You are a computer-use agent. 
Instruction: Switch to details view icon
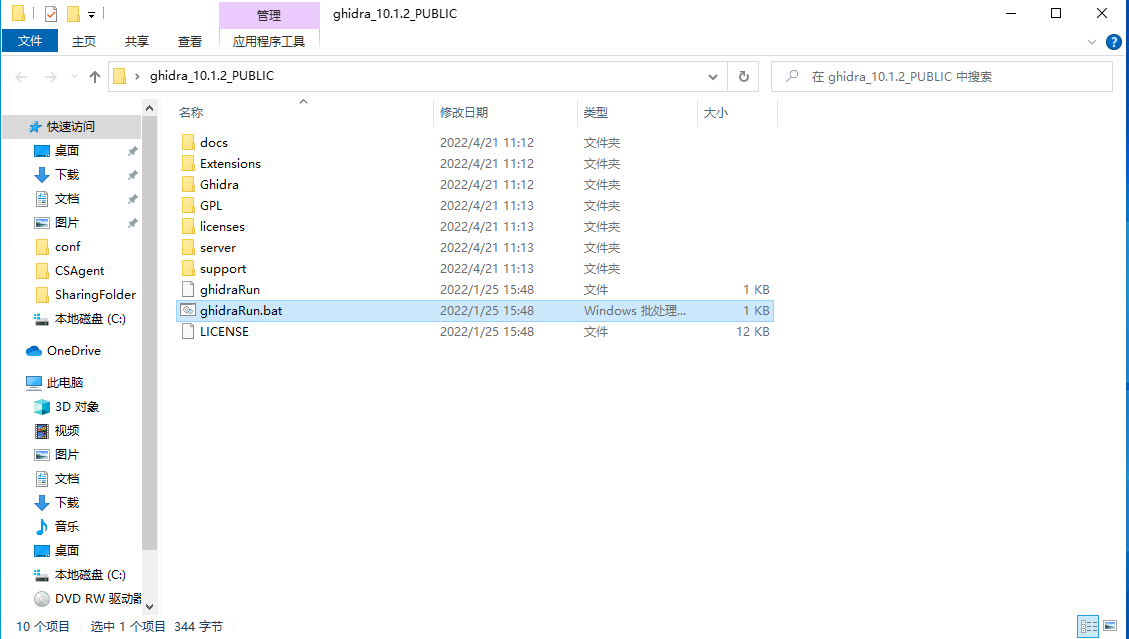(1088, 626)
